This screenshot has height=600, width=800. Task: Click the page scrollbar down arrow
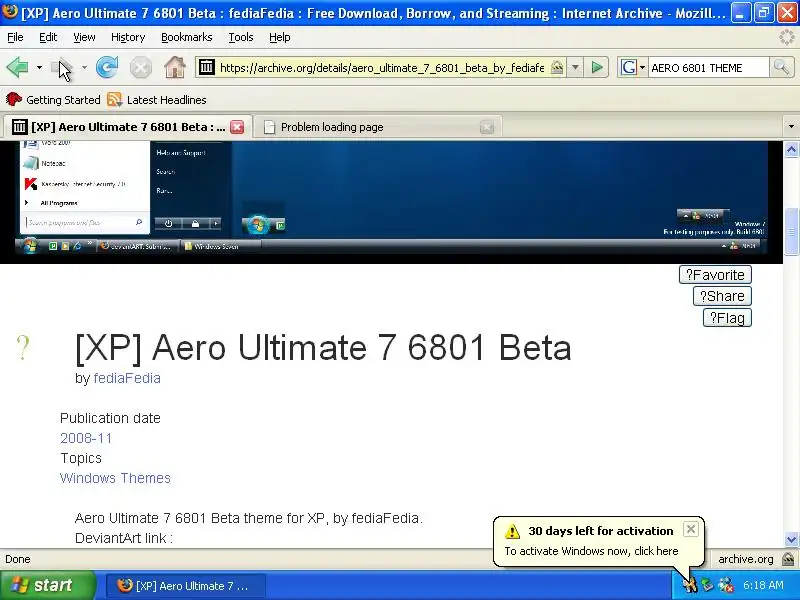pyautogui.click(x=791, y=539)
